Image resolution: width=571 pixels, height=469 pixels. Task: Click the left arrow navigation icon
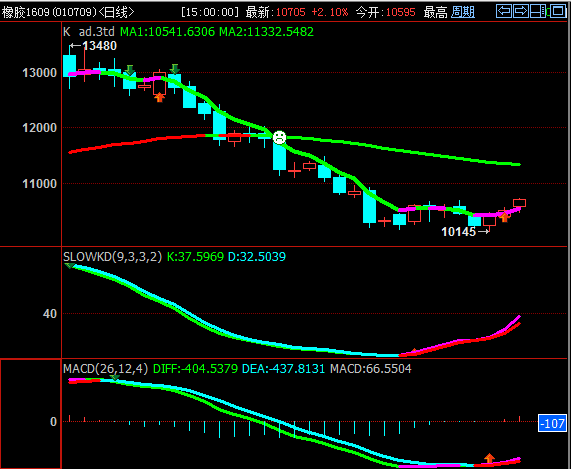[x=504, y=11]
